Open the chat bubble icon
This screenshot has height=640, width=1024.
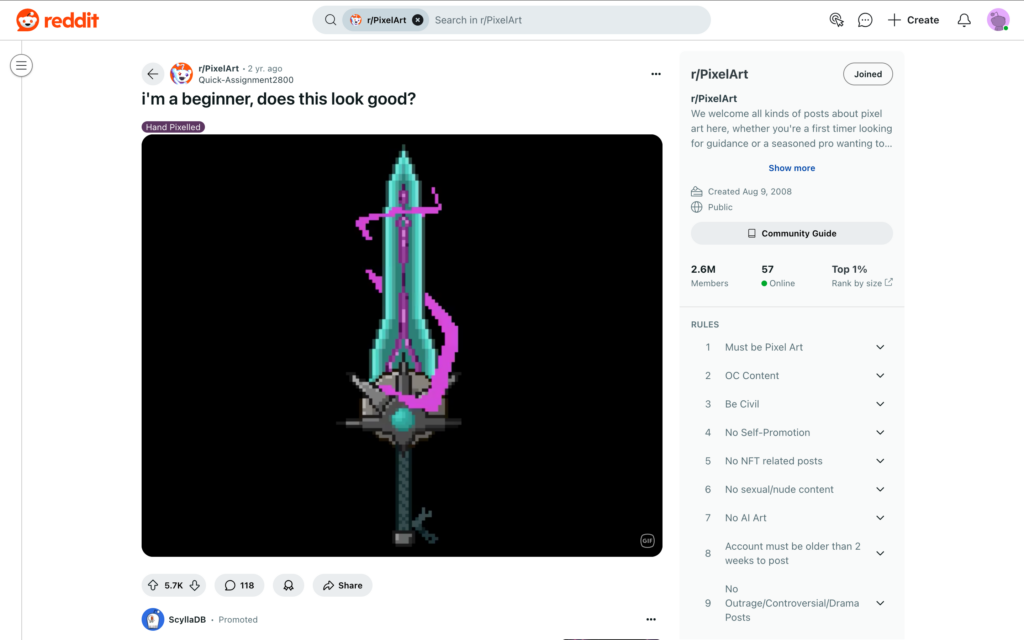(865, 20)
